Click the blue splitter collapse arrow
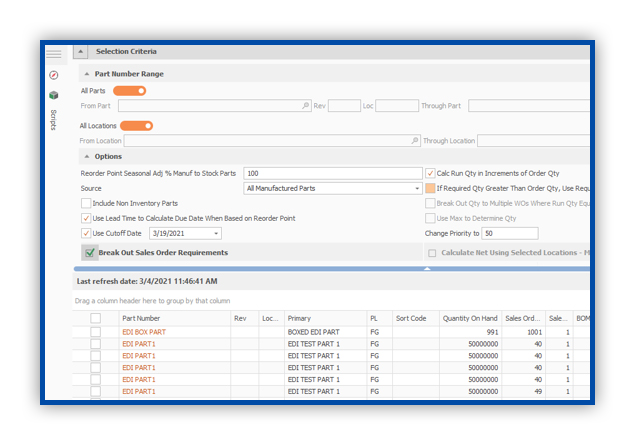The image size is (635, 445). click(427, 269)
